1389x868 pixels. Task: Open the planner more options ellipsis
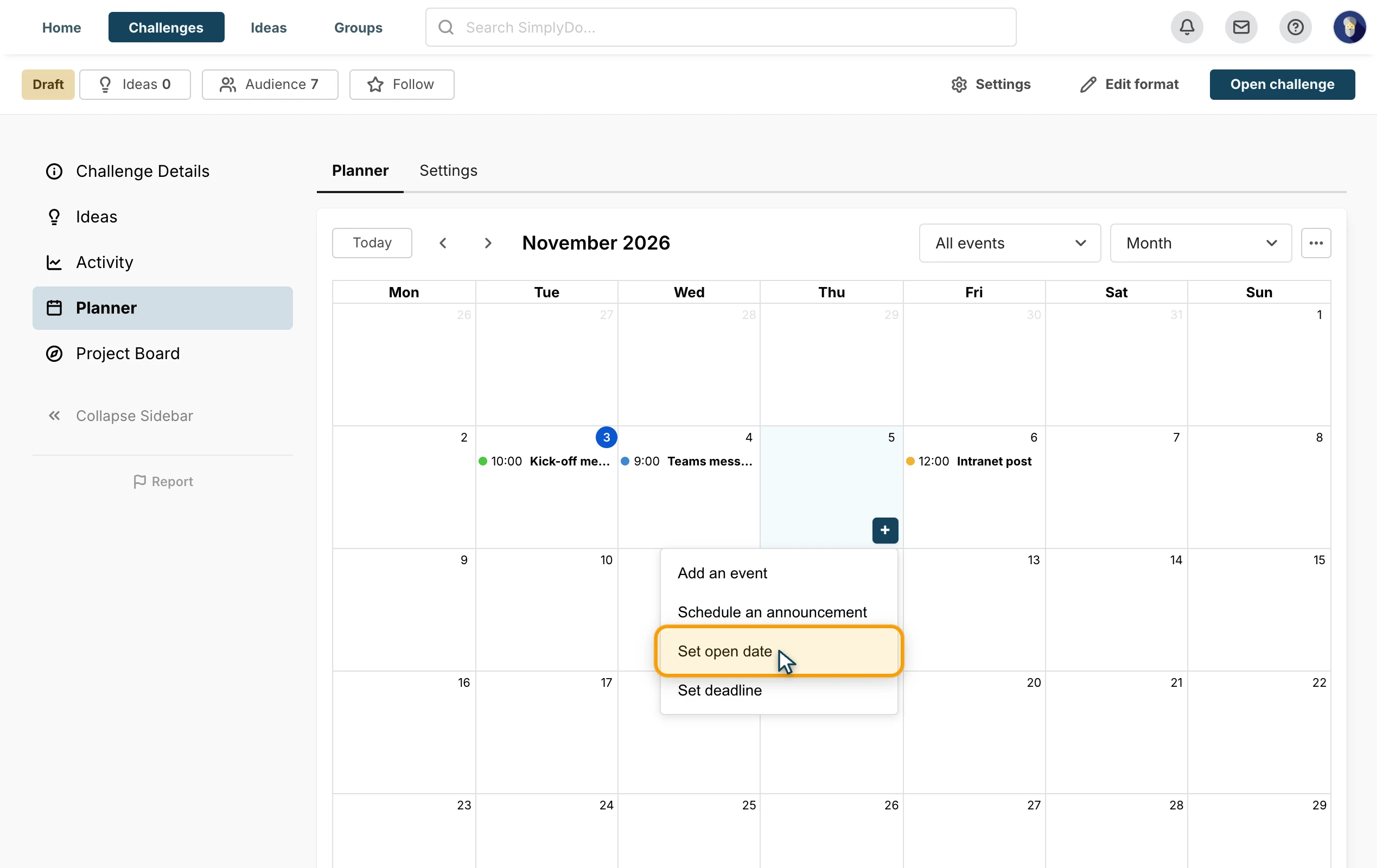pos(1316,243)
